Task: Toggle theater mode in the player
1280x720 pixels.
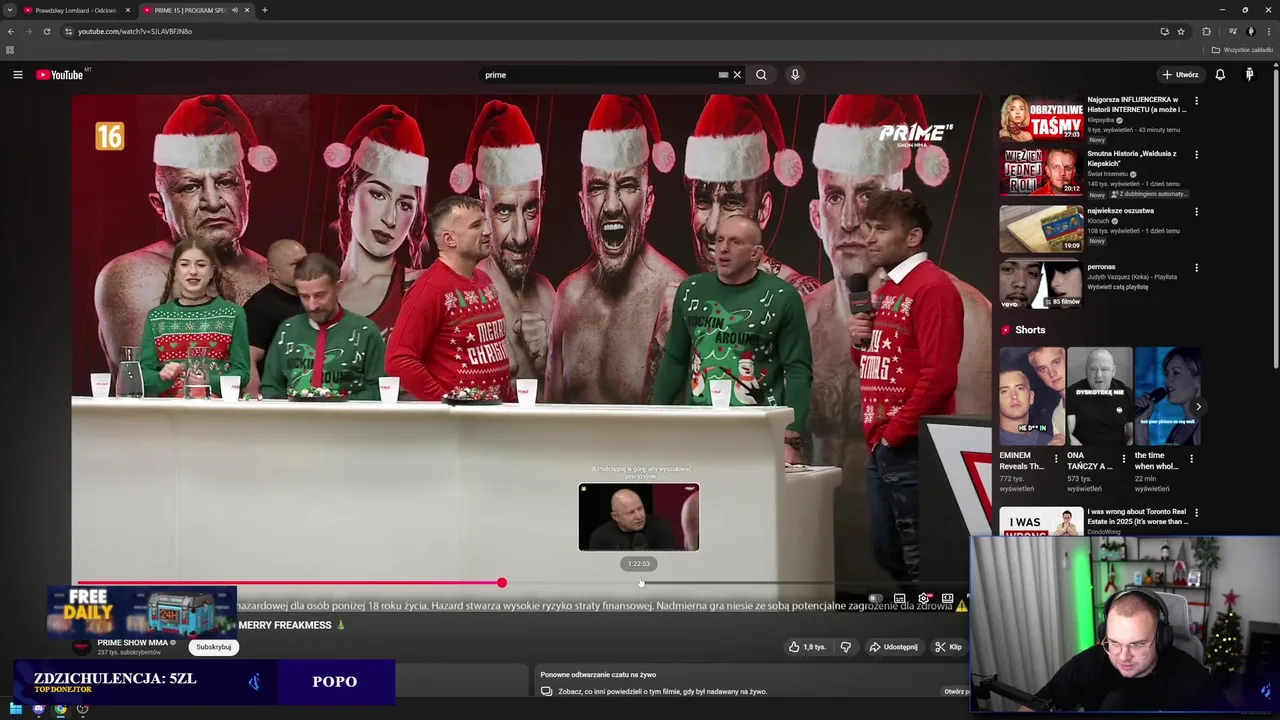Action: tap(947, 598)
